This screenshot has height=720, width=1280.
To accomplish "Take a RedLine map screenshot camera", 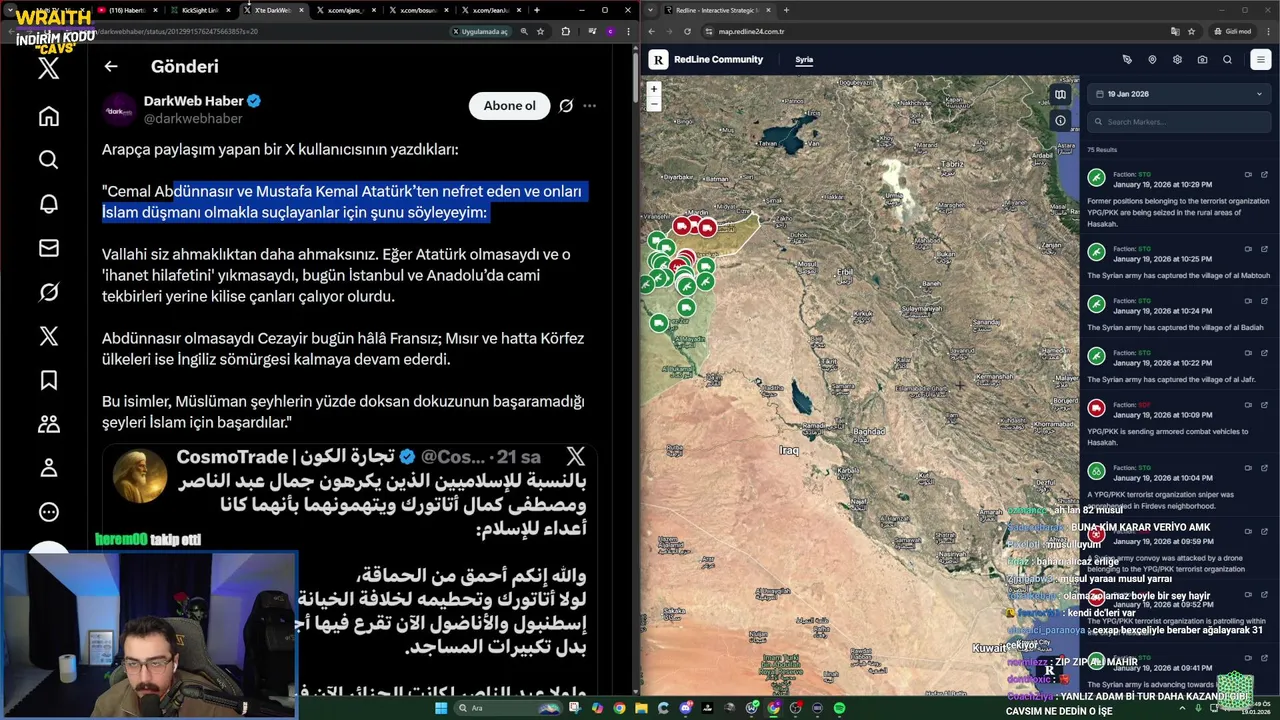I will pos(1202,60).
